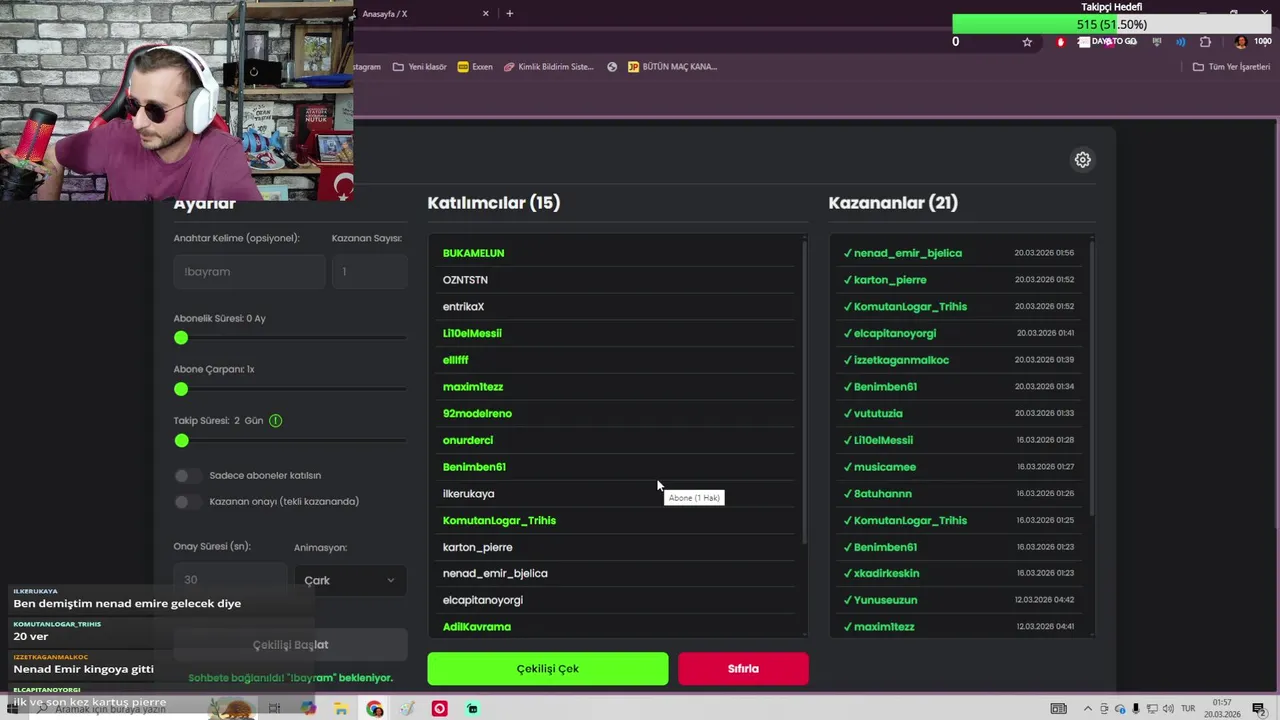Close the Anasayfa / X tab

click(486, 13)
